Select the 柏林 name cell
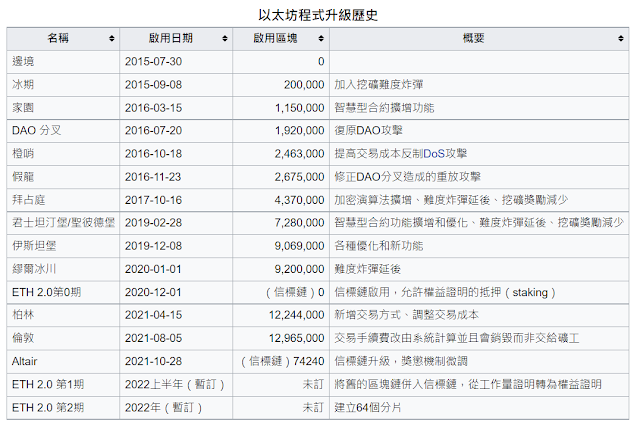Image resolution: width=640 pixels, height=433 pixels. click(x=63, y=315)
